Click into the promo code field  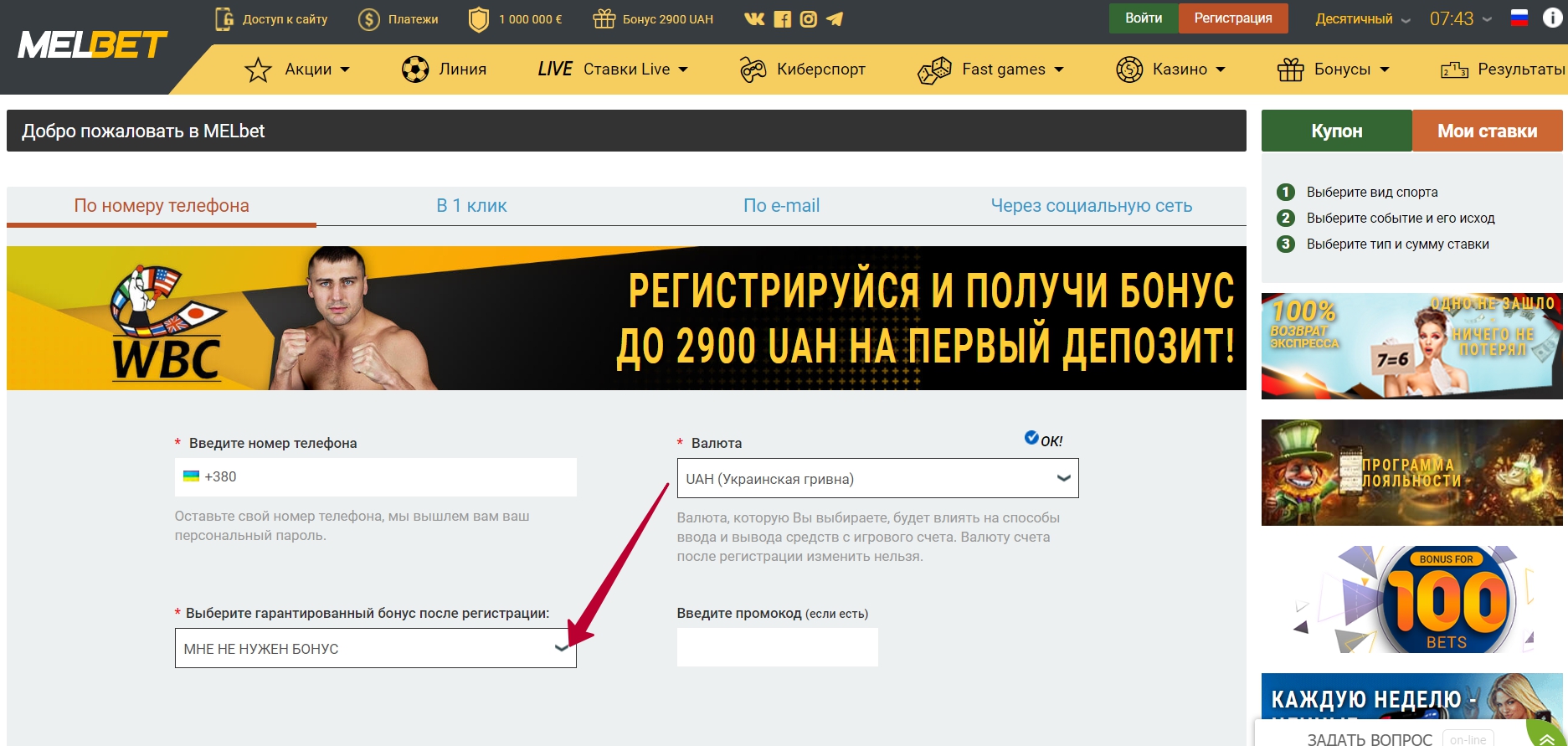(777, 647)
